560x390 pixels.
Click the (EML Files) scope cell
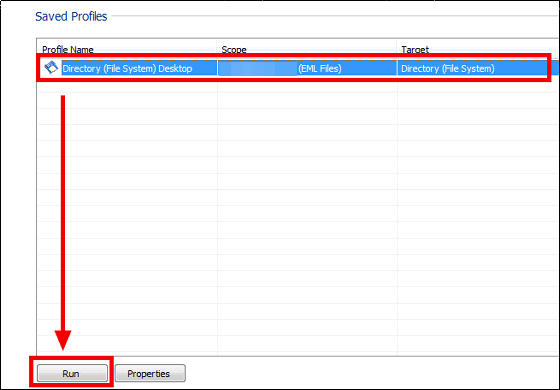(320, 68)
